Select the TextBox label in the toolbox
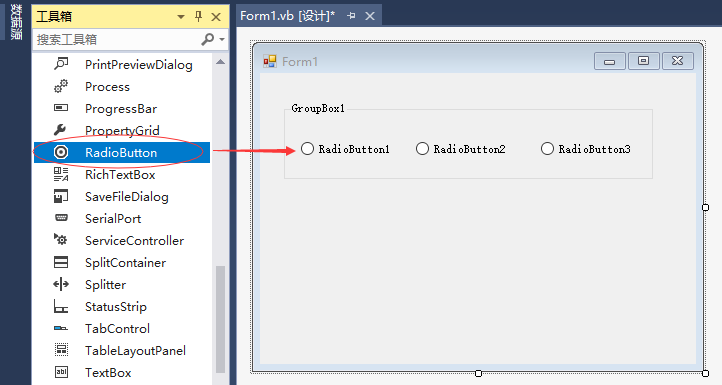The width and height of the screenshot is (722, 385). point(108,373)
